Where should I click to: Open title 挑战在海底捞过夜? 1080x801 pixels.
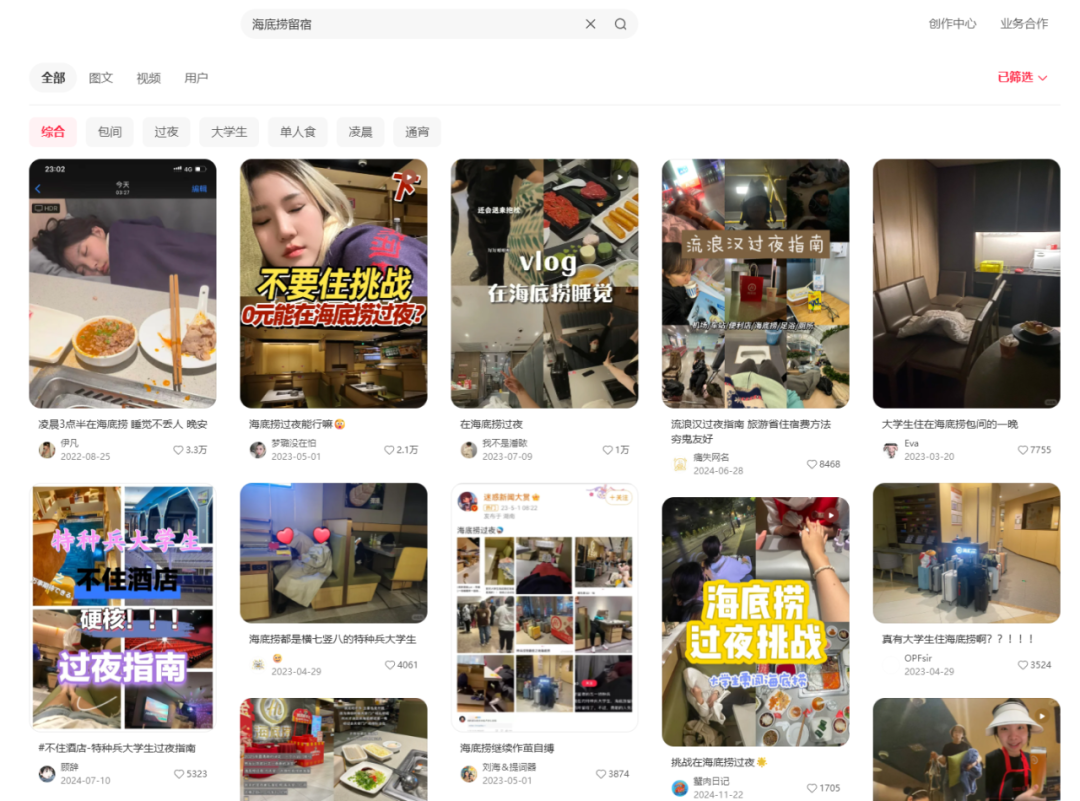coord(718,762)
